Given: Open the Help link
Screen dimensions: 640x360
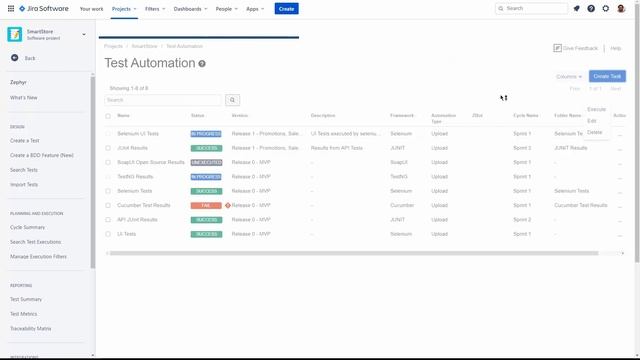Looking at the screenshot, I should coord(616,48).
